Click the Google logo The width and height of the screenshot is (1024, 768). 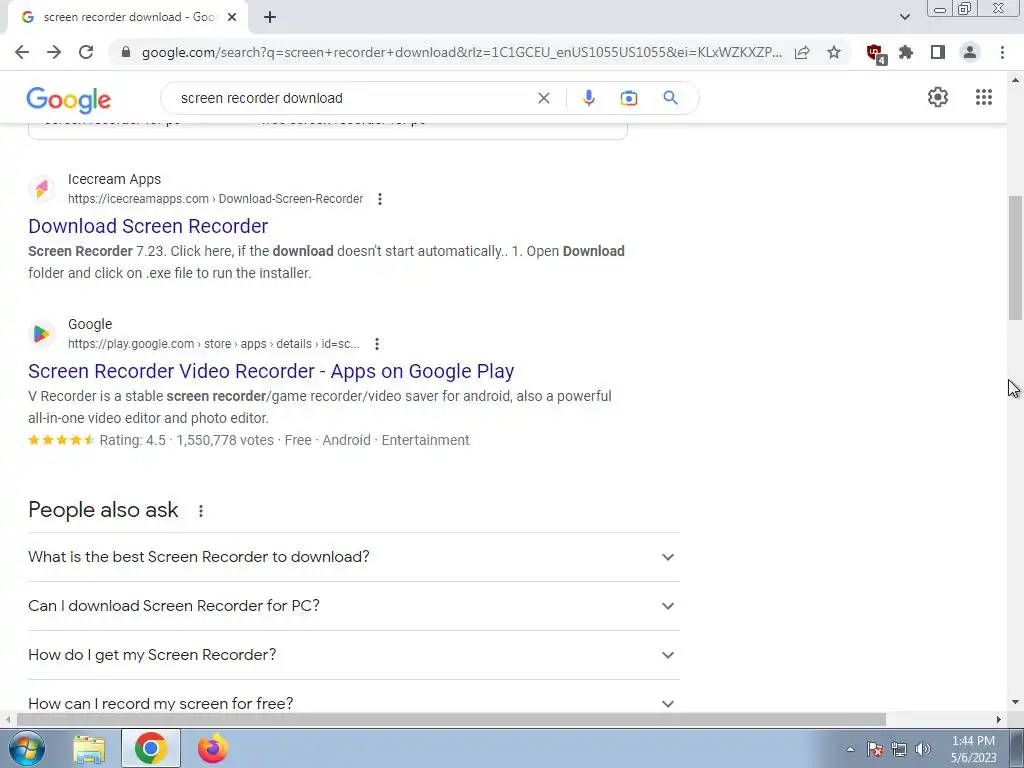pos(69,100)
